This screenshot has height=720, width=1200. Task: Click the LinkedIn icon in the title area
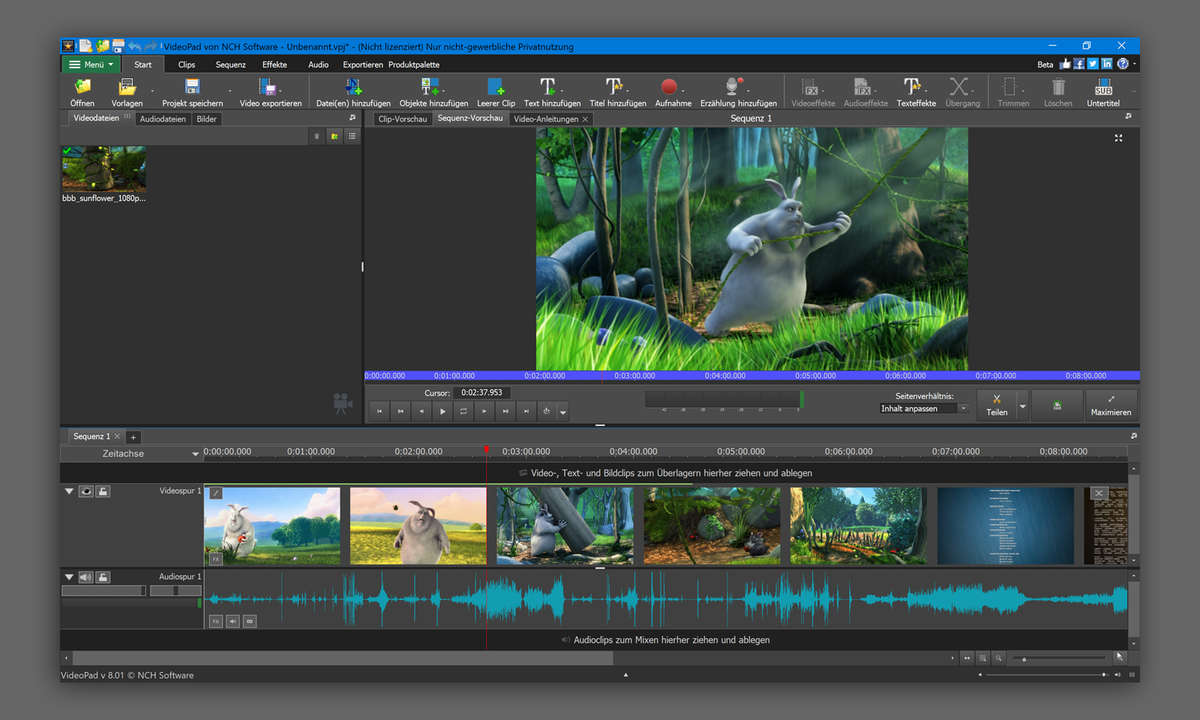pyautogui.click(x=1107, y=64)
